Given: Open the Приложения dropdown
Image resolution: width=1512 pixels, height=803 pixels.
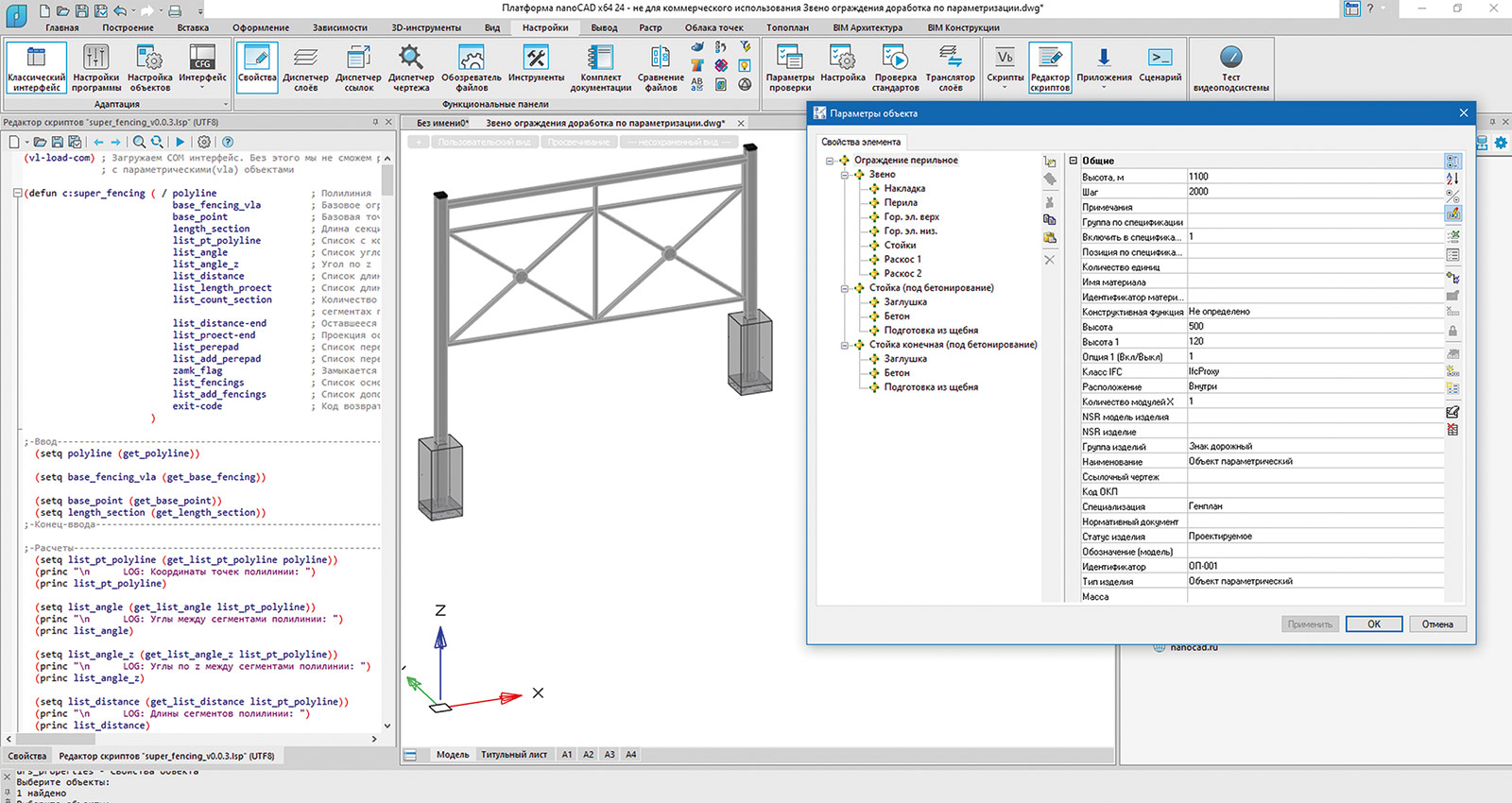Looking at the screenshot, I should pos(1104,67).
